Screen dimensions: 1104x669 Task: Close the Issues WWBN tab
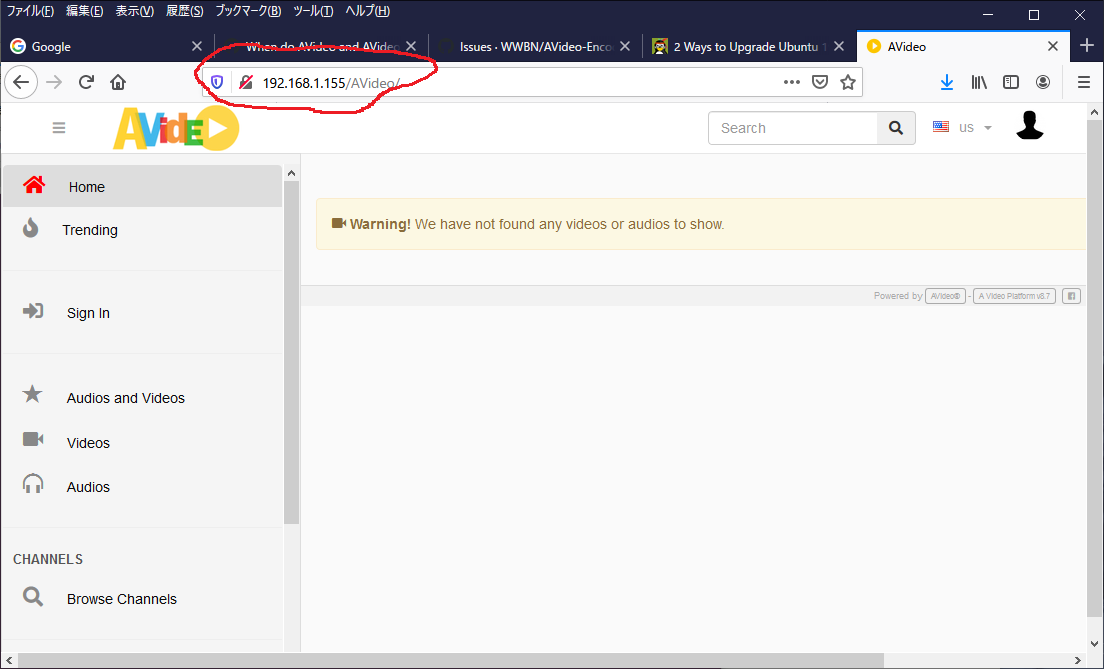click(x=625, y=46)
